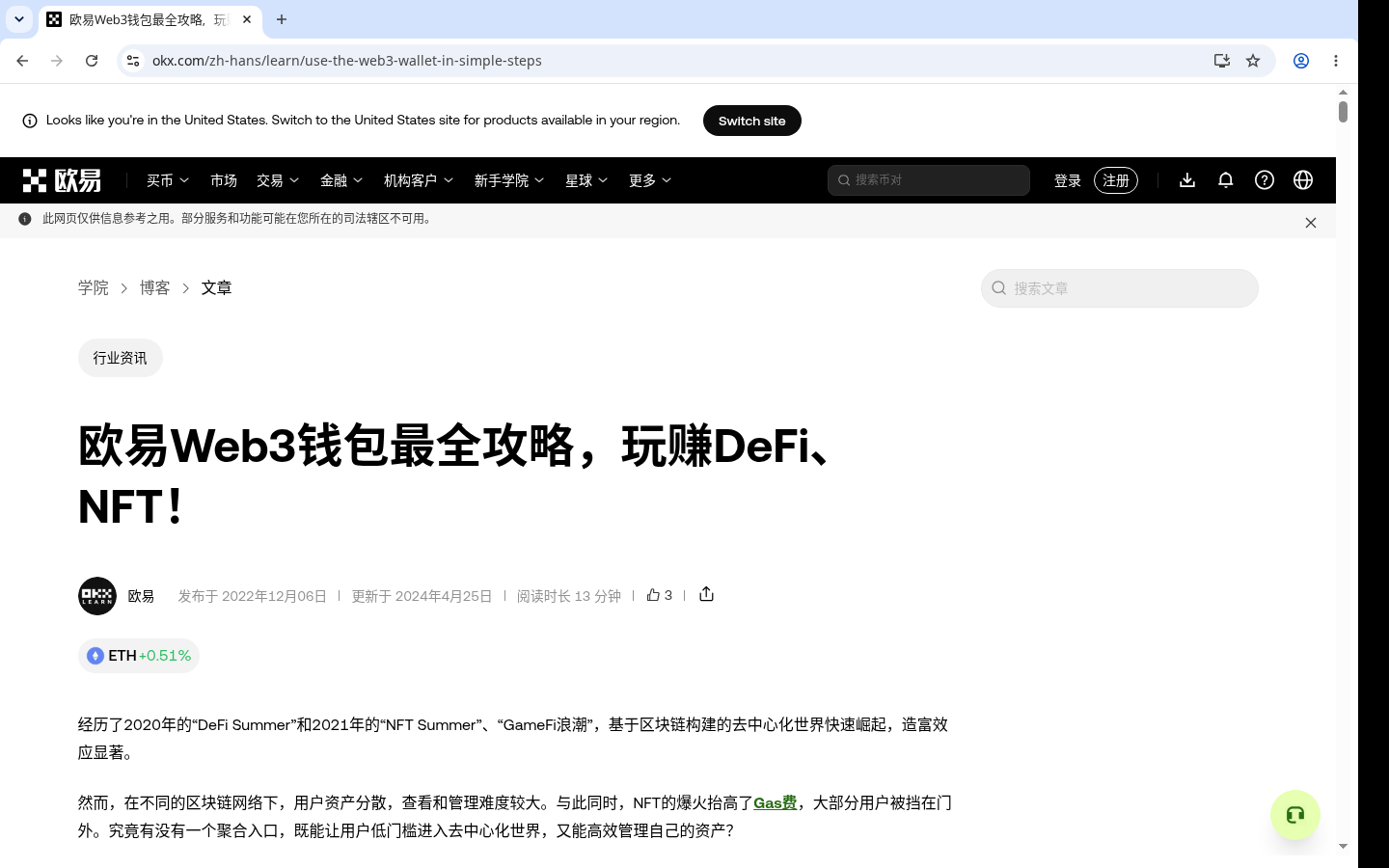Install app icon in address bar
This screenshot has width=1389, height=868.
coord(1222,61)
